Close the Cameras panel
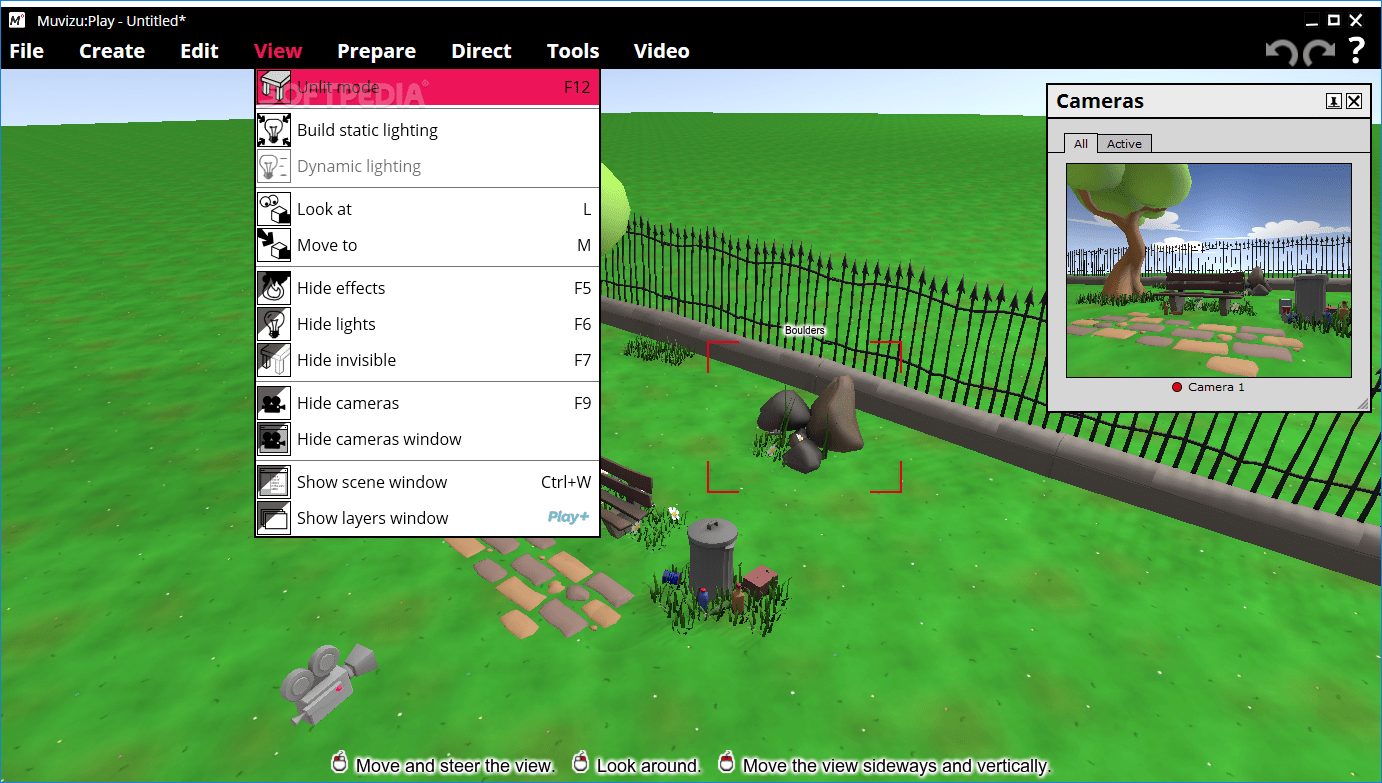Viewport: 1382px width, 783px height. click(1354, 101)
